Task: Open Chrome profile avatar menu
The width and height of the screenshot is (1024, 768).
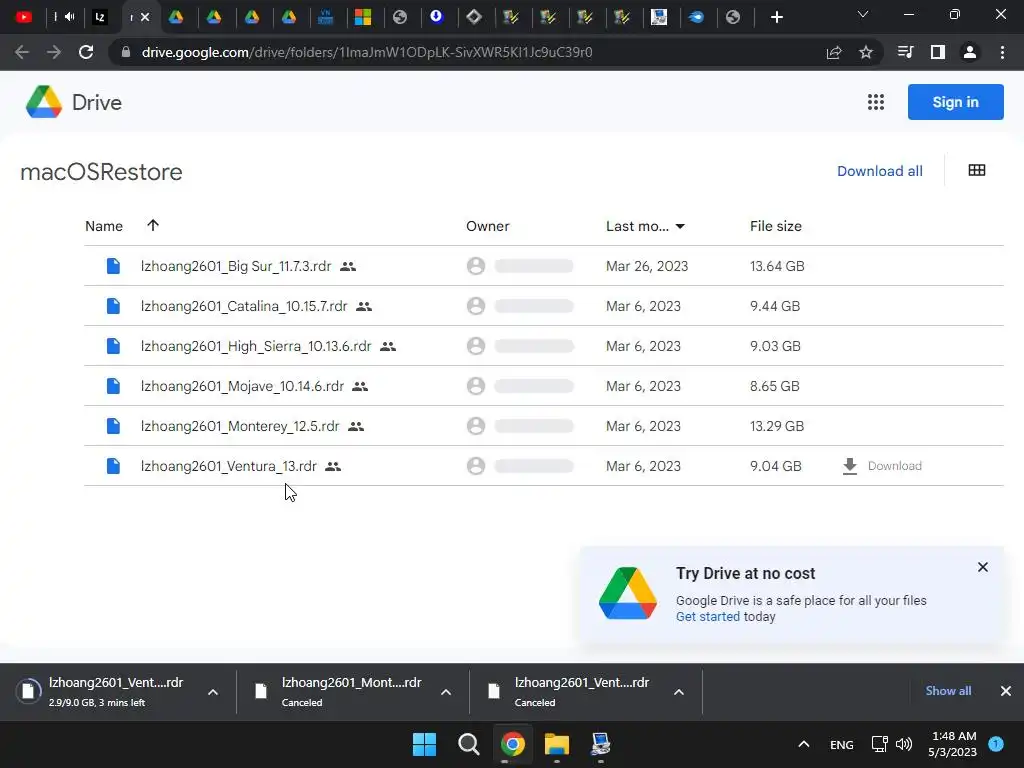Action: (970, 52)
